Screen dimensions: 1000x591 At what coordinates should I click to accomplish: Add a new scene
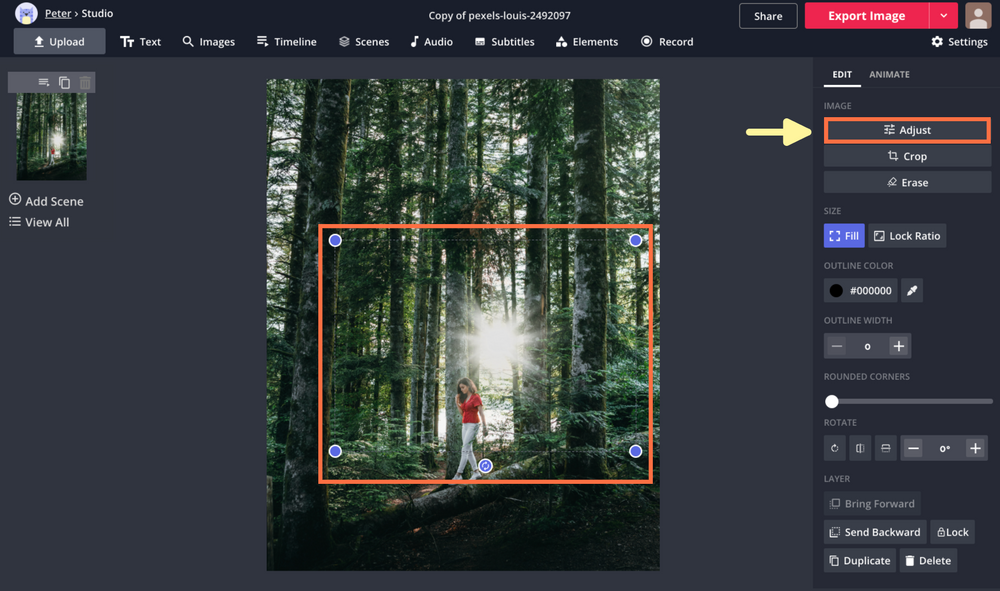coord(46,201)
